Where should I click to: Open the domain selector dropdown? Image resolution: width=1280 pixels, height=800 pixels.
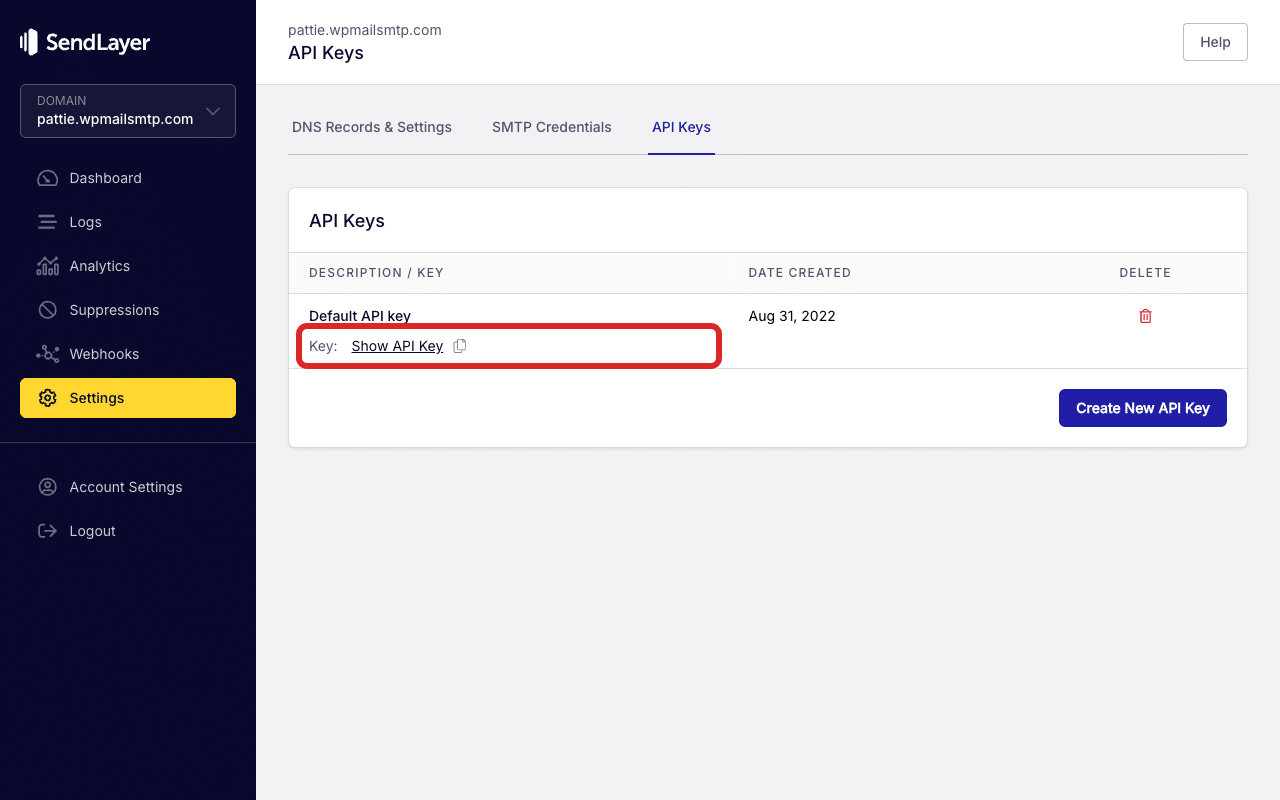click(128, 111)
